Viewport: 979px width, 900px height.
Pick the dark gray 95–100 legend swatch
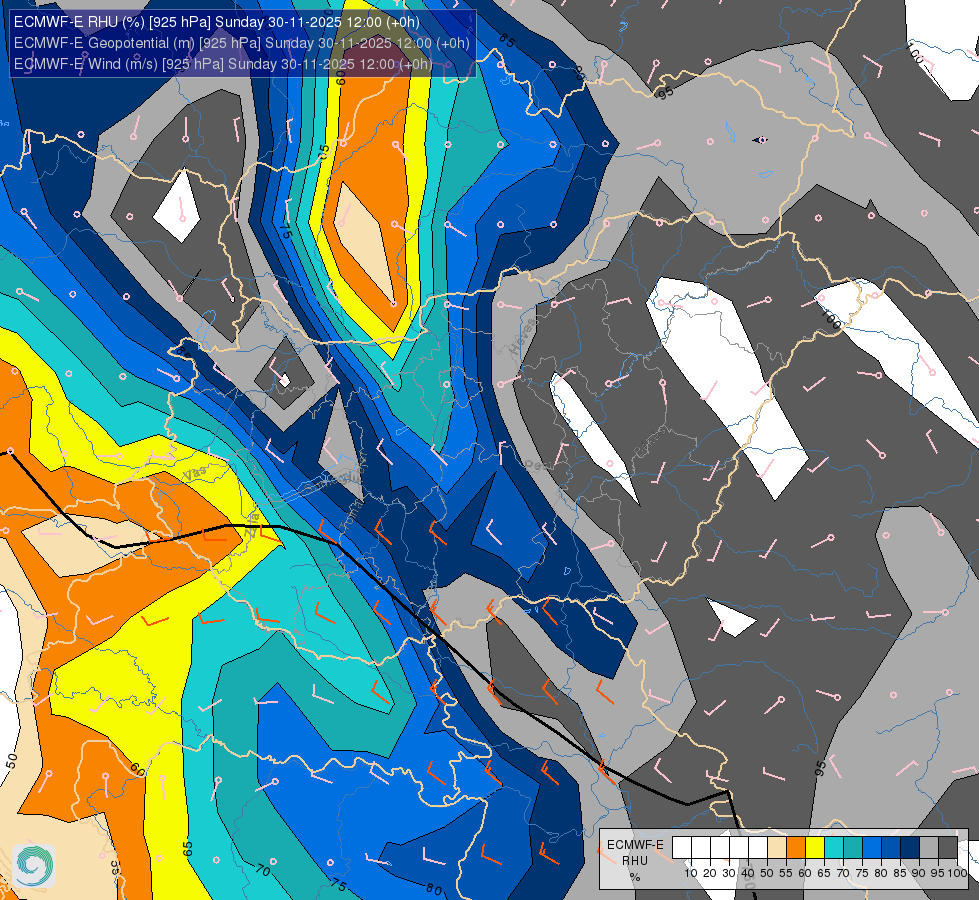click(x=948, y=848)
